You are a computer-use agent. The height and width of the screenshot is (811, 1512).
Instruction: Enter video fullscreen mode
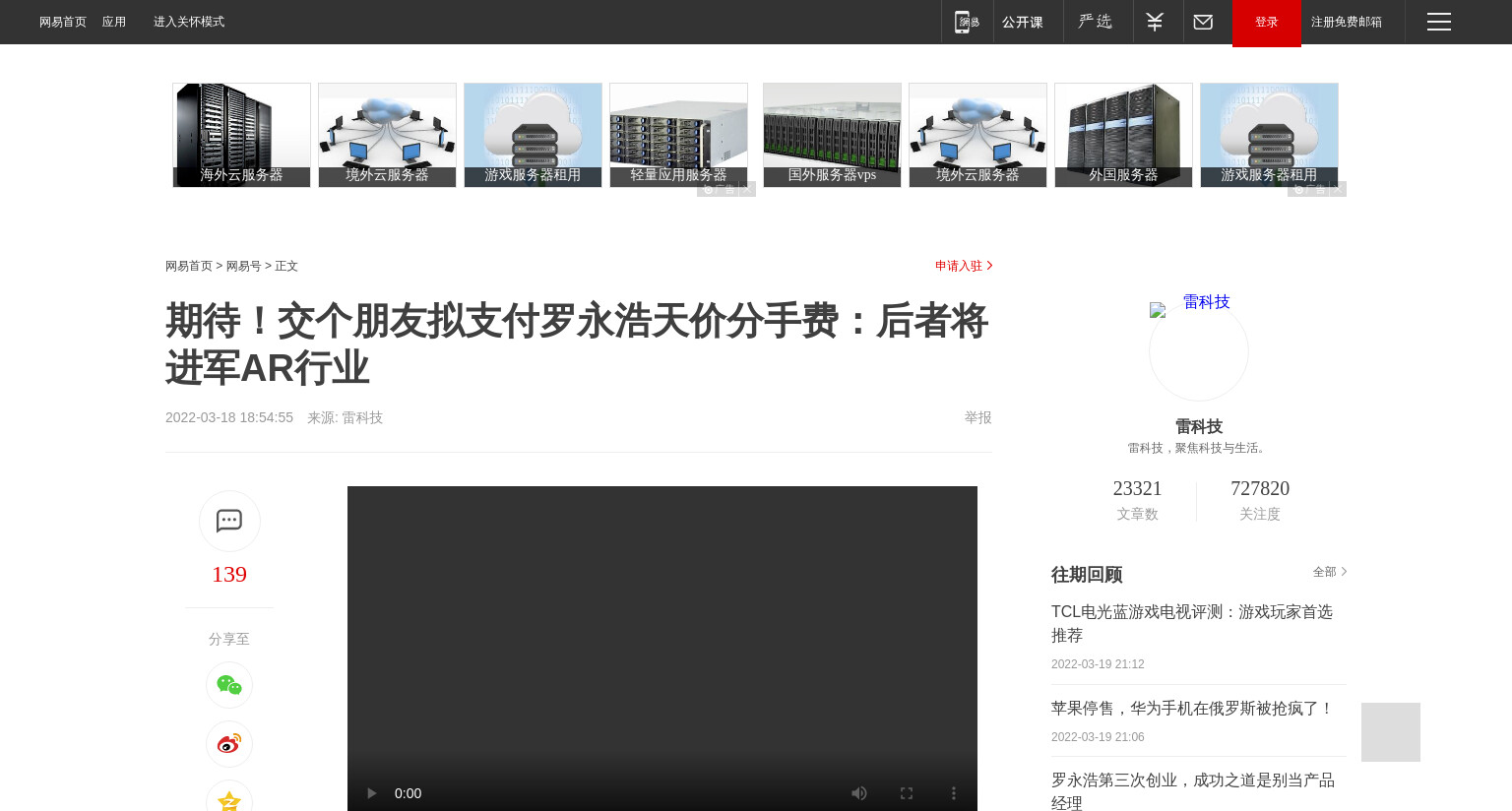(x=907, y=793)
